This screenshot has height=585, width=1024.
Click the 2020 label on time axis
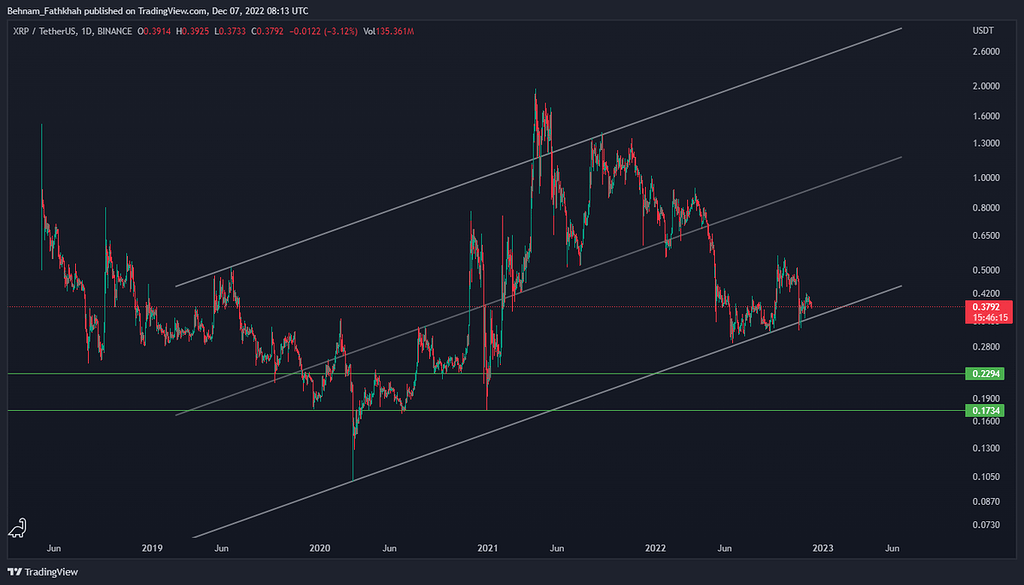coord(319,548)
